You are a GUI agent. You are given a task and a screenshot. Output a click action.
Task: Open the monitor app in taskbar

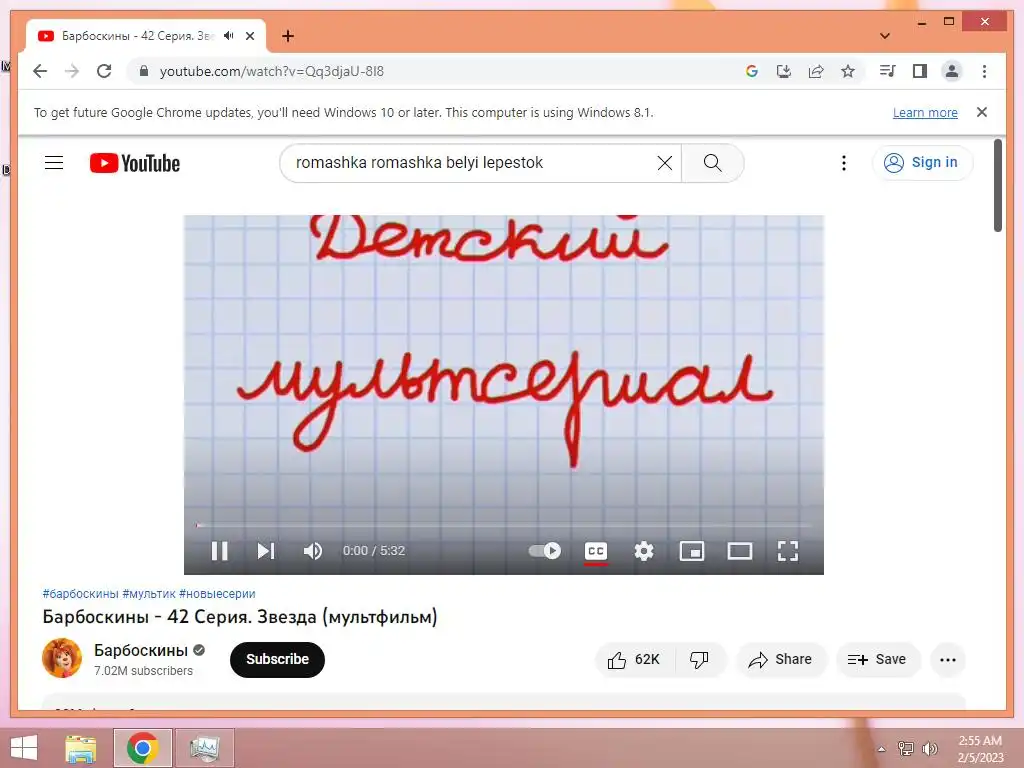(205, 748)
